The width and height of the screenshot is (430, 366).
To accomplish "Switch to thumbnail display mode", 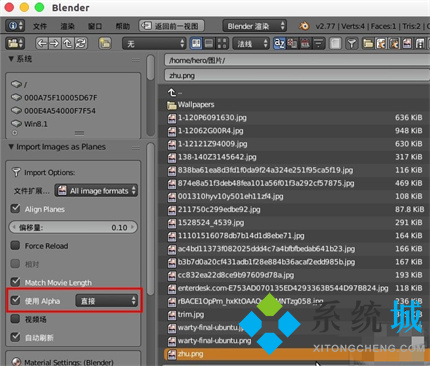I will coord(222,43).
